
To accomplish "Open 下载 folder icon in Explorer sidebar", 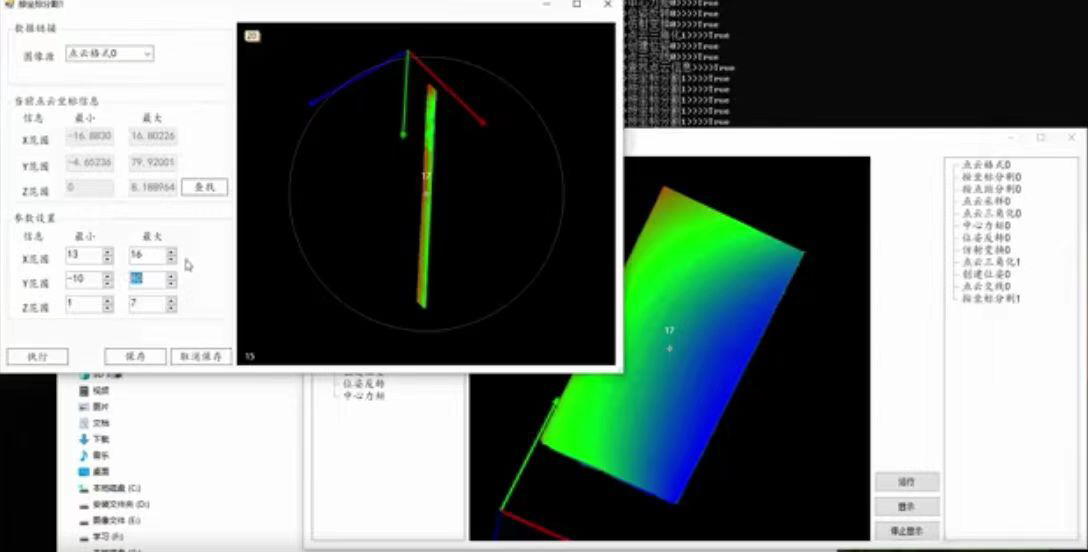I will tap(84, 439).
